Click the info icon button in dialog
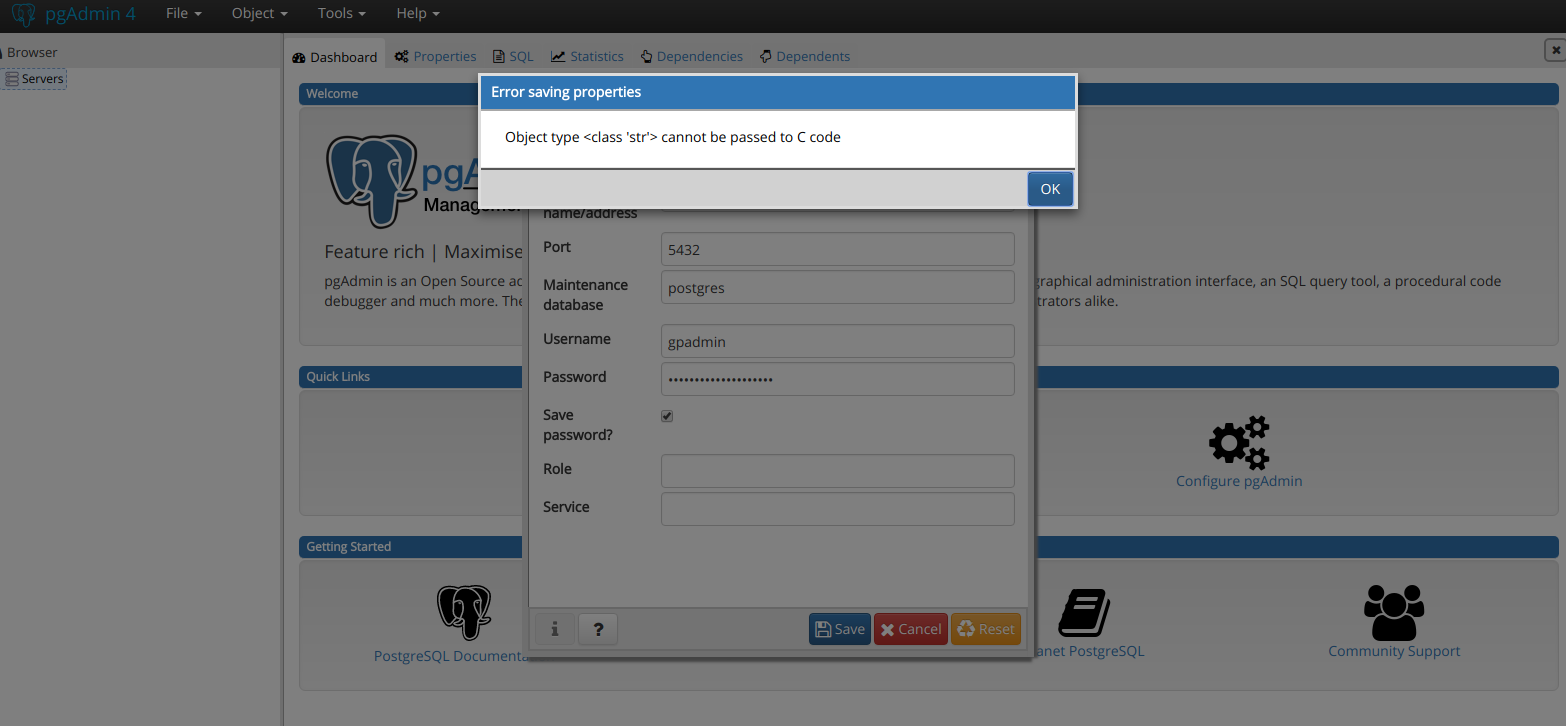Viewport: 1566px width, 726px height. coord(554,629)
